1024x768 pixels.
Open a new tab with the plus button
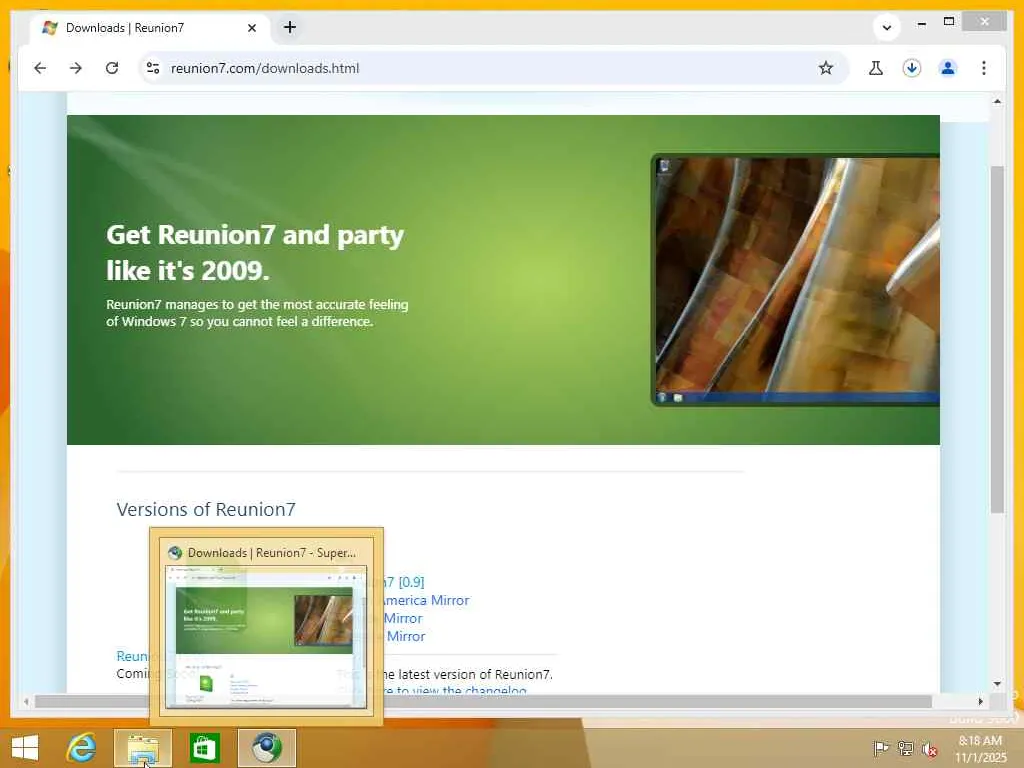[290, 27]
